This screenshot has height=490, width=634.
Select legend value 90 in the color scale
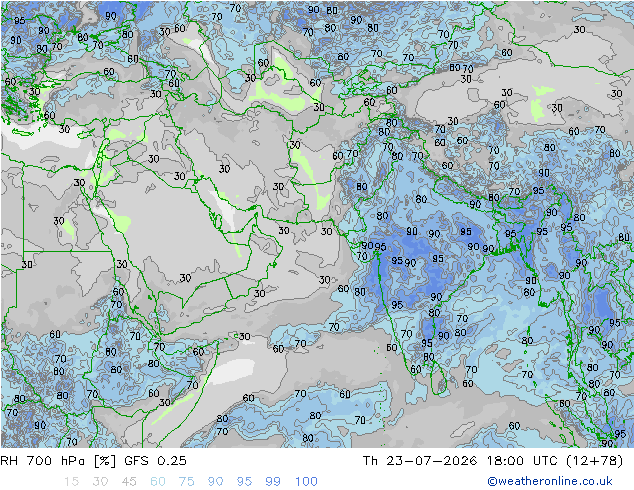(215, 482)
